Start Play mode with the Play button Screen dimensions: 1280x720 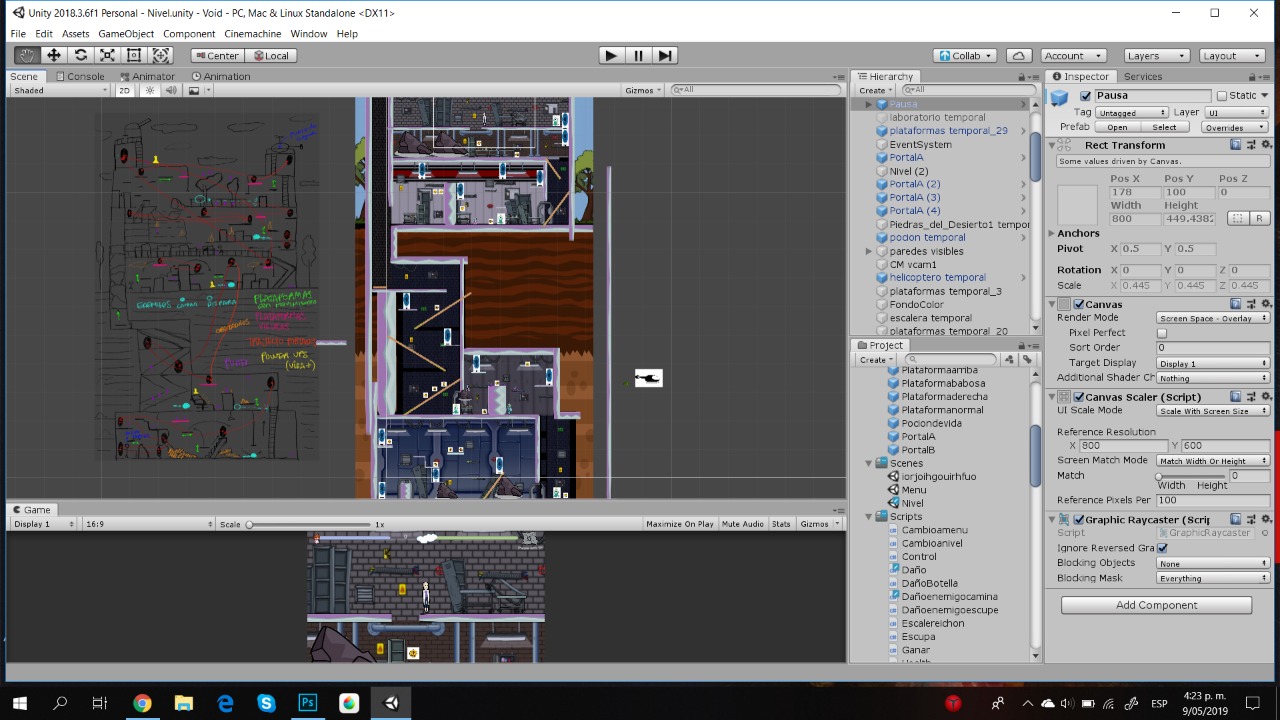point(611,56)
